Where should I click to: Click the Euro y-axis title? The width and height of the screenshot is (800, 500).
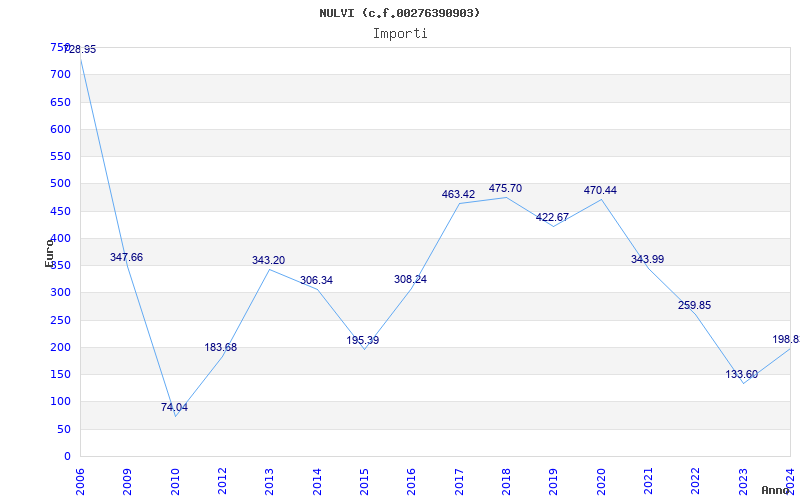49,252
